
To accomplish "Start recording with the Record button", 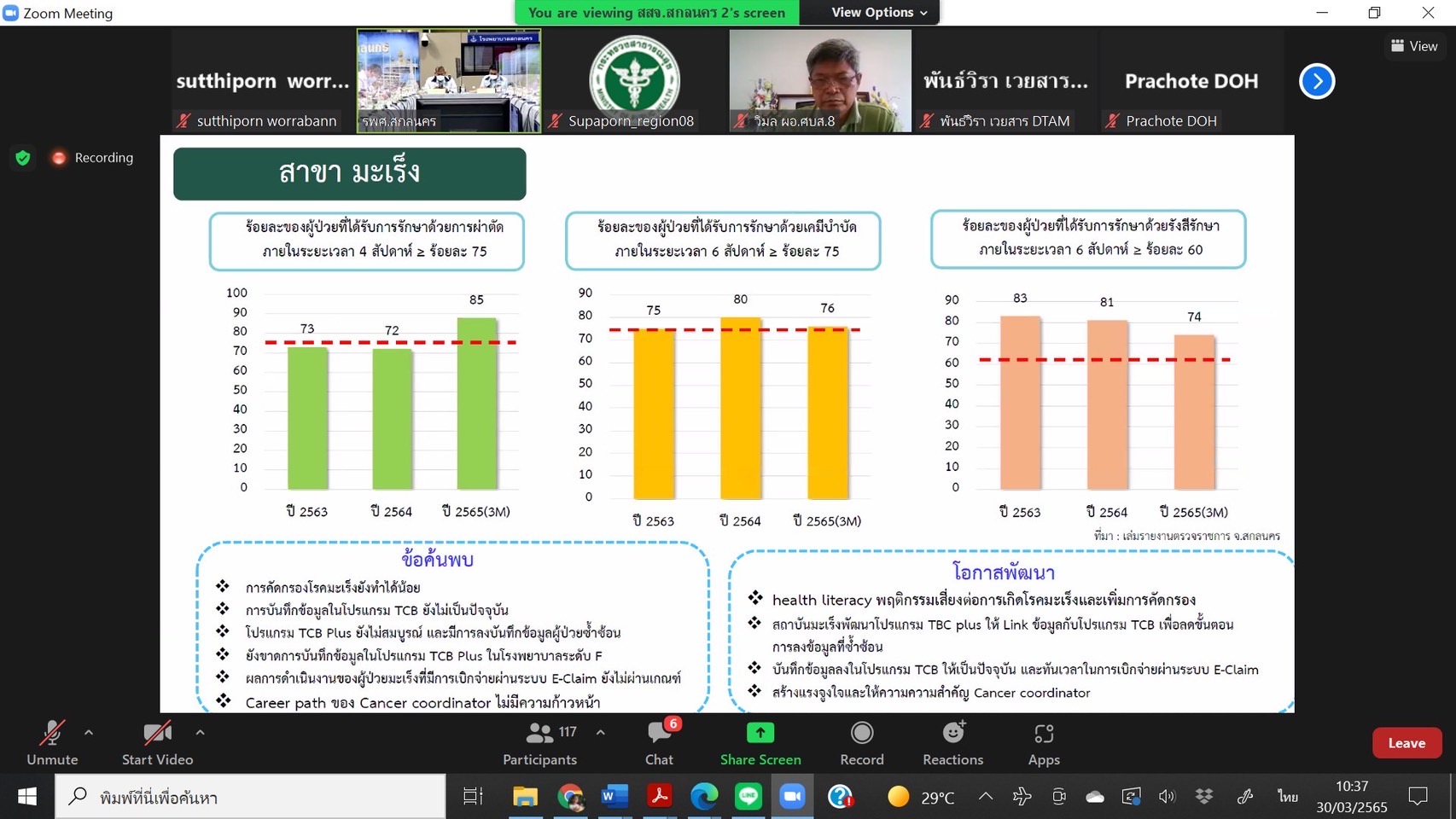I will click(x=862, y=743).
